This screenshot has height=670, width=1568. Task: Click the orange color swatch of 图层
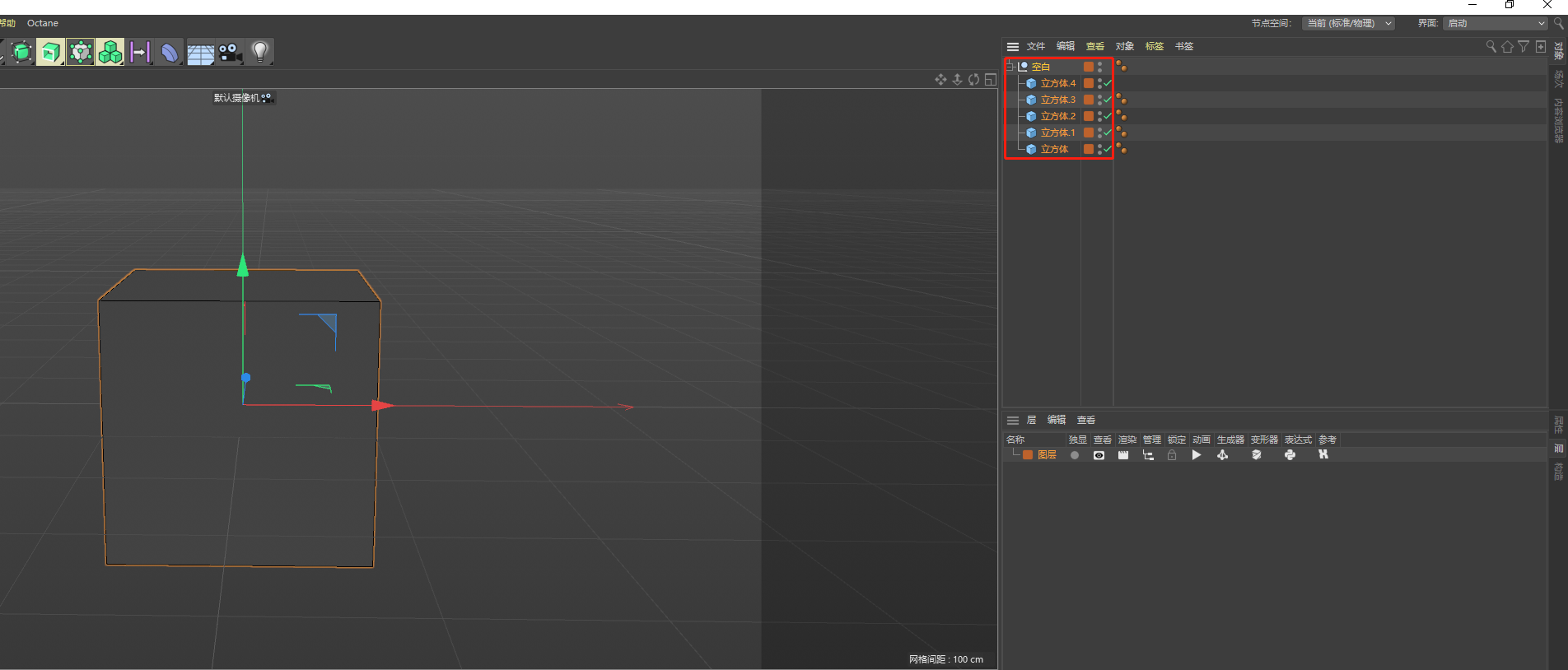(1028, 455)
